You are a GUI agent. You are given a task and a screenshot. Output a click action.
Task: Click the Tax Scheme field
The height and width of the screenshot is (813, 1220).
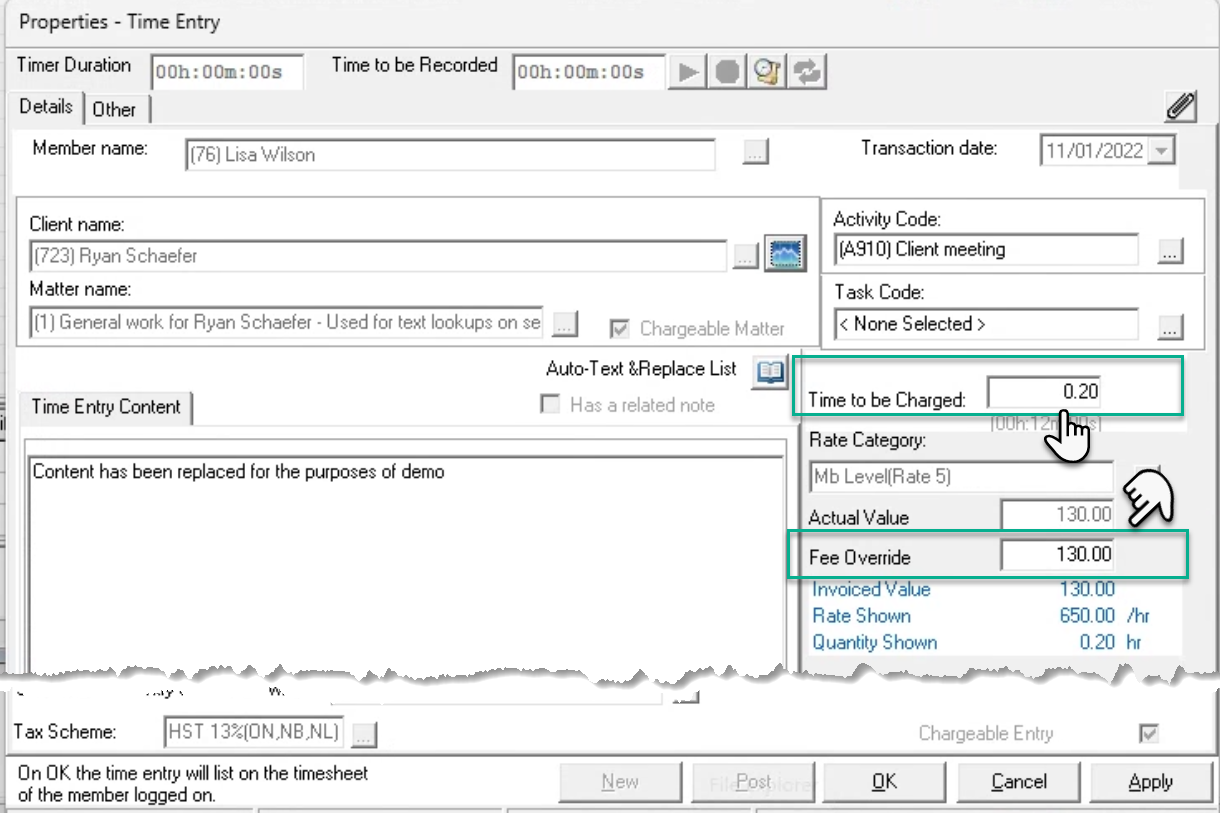255,733
